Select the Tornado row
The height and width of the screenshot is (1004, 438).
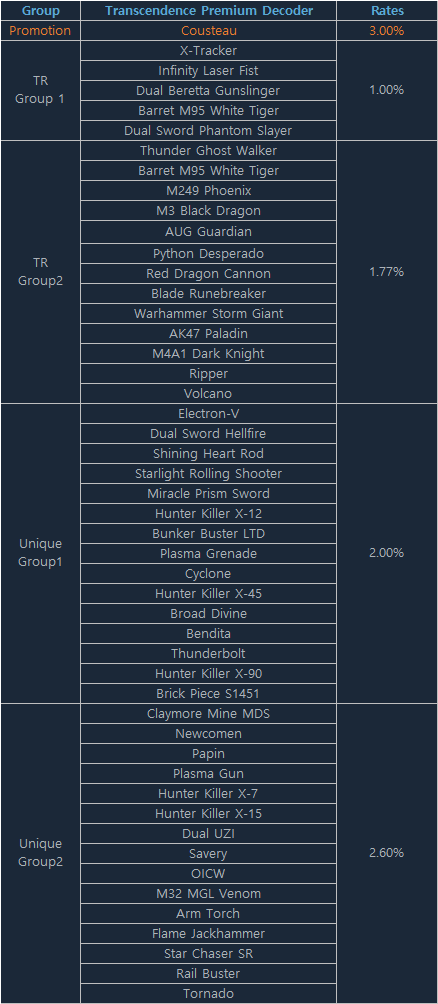(x=209, y=993)
